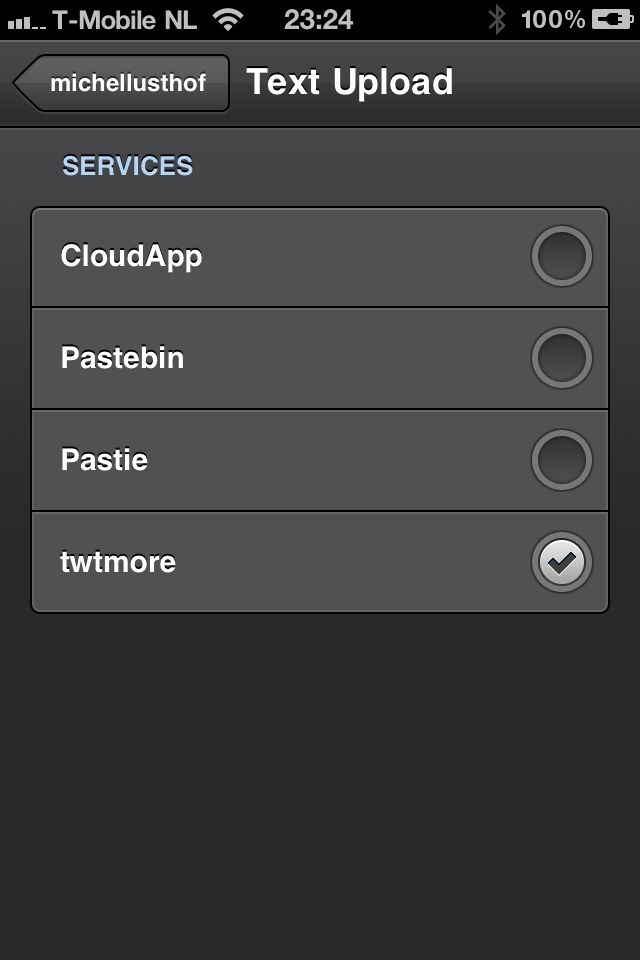The height and width of the screenshot is (960, 640).
Task: Pick the Pastebin service label
Action: (x=122, y=358)
